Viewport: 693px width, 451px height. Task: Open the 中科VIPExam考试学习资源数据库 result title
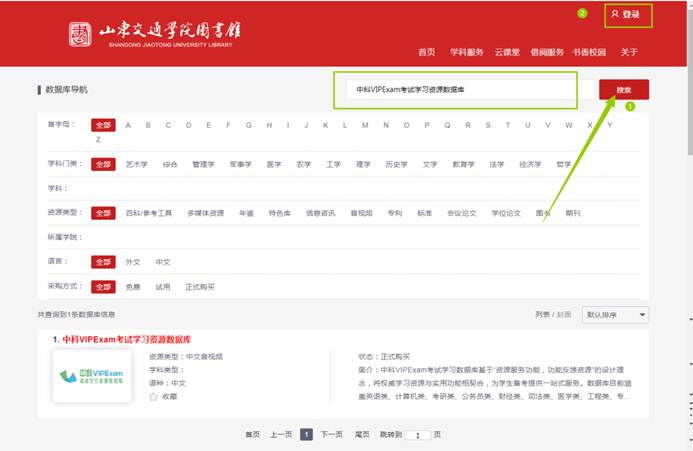pos(127,340)
